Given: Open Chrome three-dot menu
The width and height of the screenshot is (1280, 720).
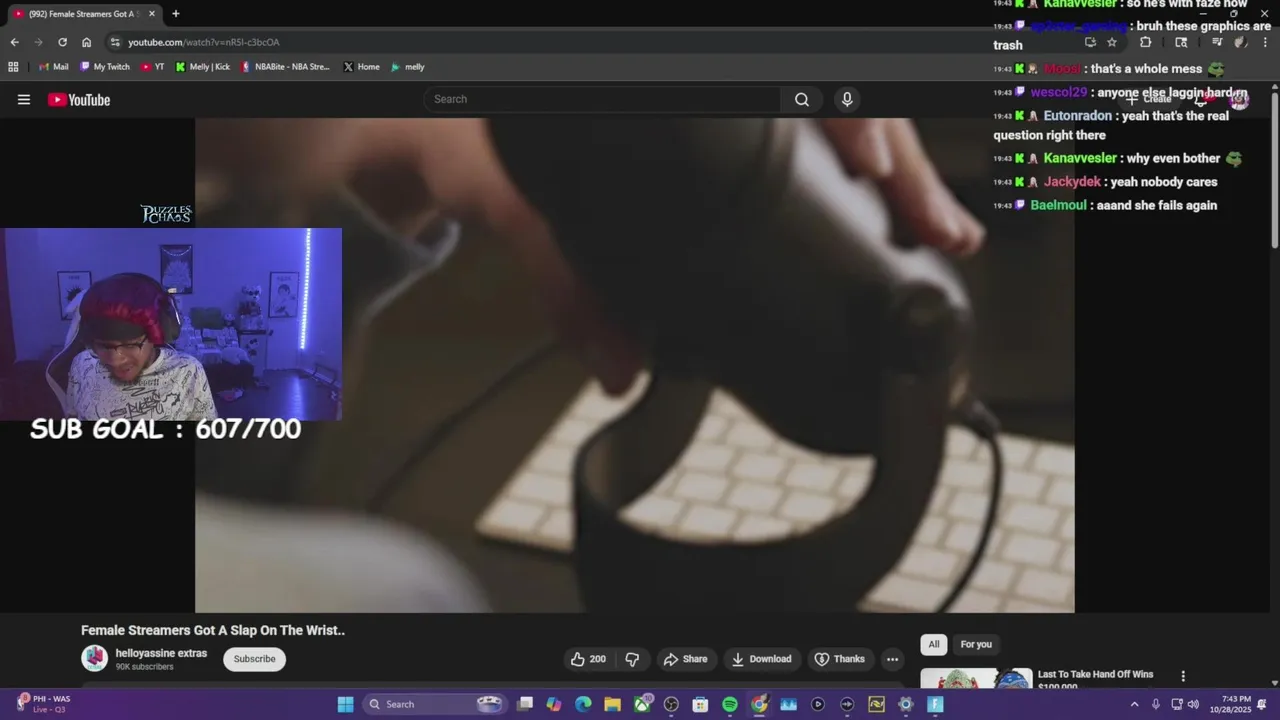Looking at the screenshot, I should tap(1264, 42).
